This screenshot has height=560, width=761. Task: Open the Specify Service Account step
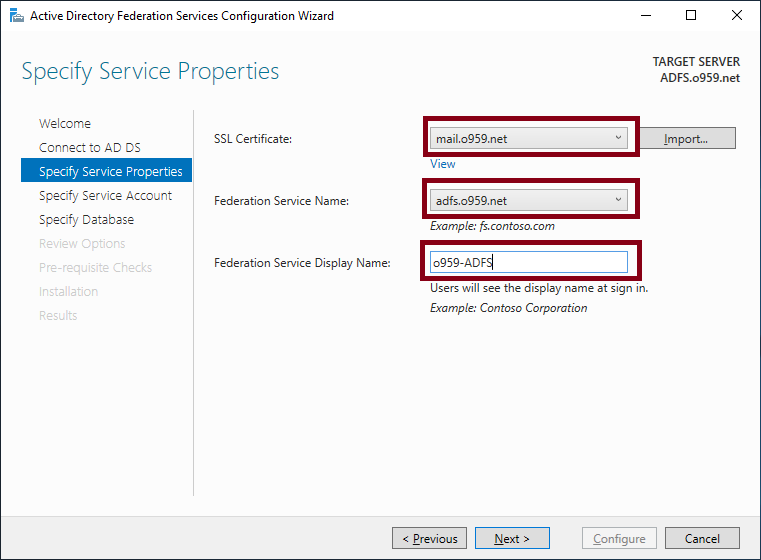coord(105,196)
